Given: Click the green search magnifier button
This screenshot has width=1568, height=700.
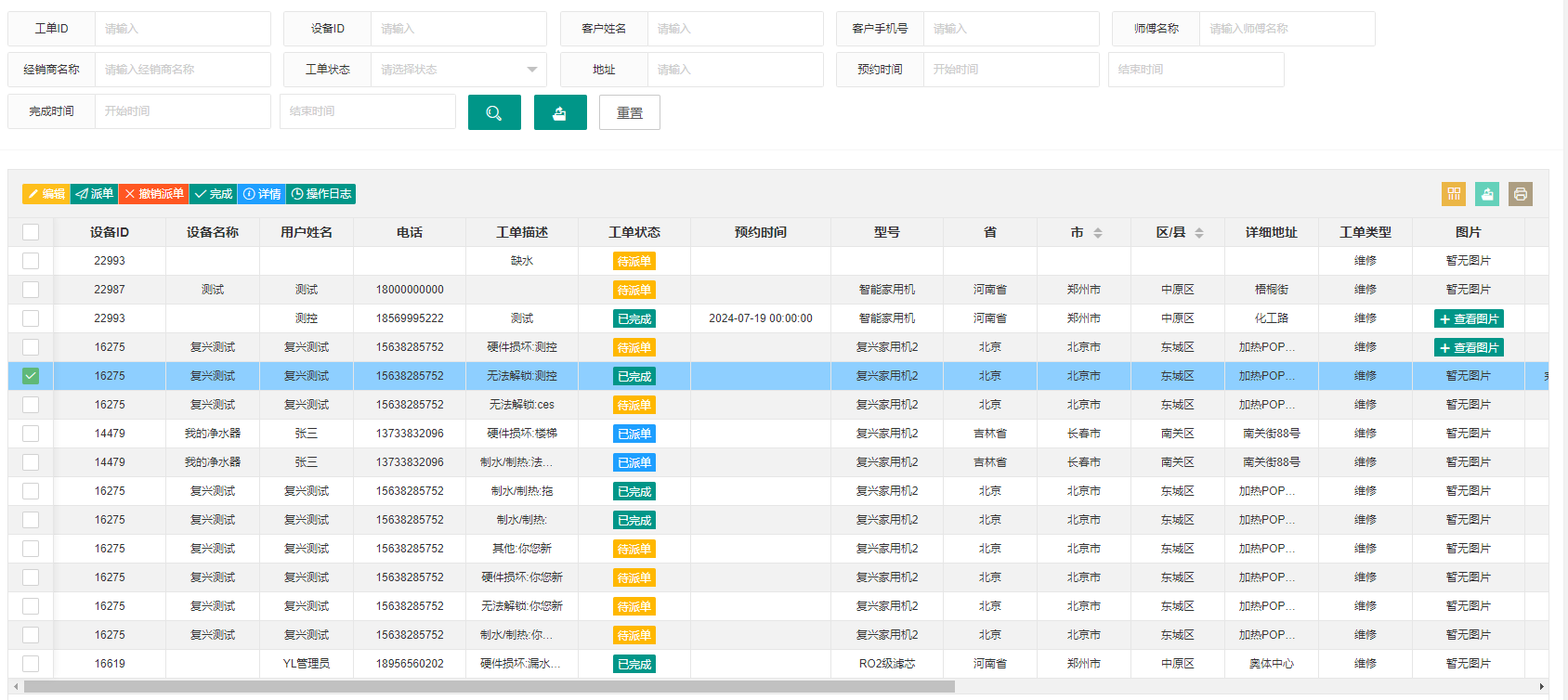Looking at the screenshot, I should tap(494, 112).
